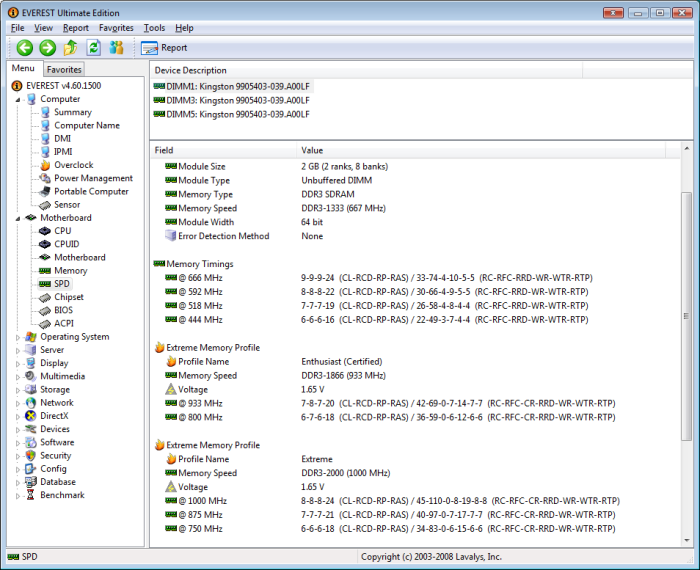
Task: Open the Chipset page icon
Action: tap(45, 297)
